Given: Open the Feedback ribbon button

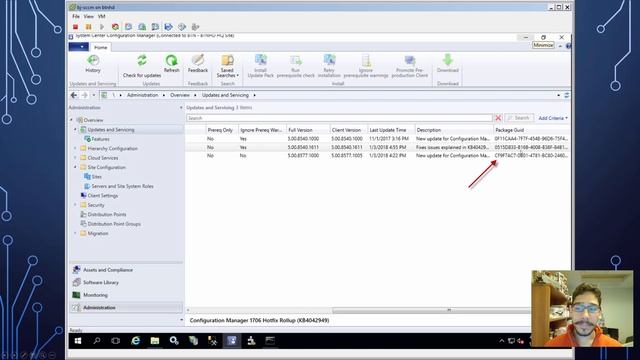Looking at the screenshot, I should pyautogui.click(x=198, y=64).
